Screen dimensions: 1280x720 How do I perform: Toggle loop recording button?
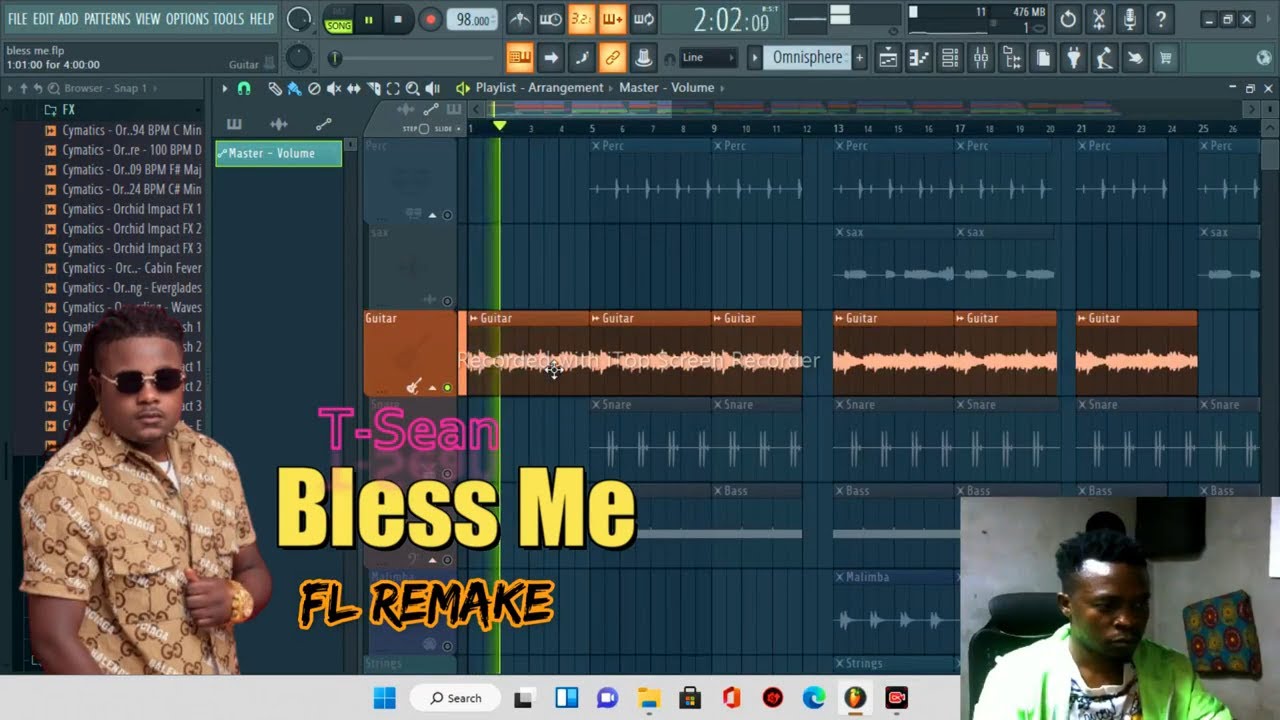point(643,19)
